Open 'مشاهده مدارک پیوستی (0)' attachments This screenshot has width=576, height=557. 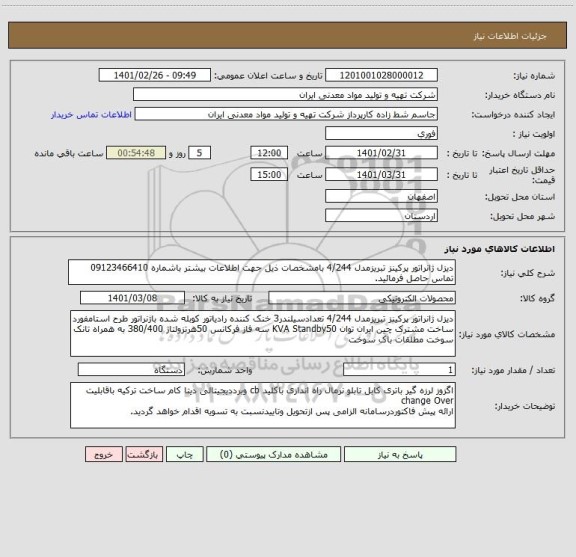pyautogui.click(x=273, y=454)
